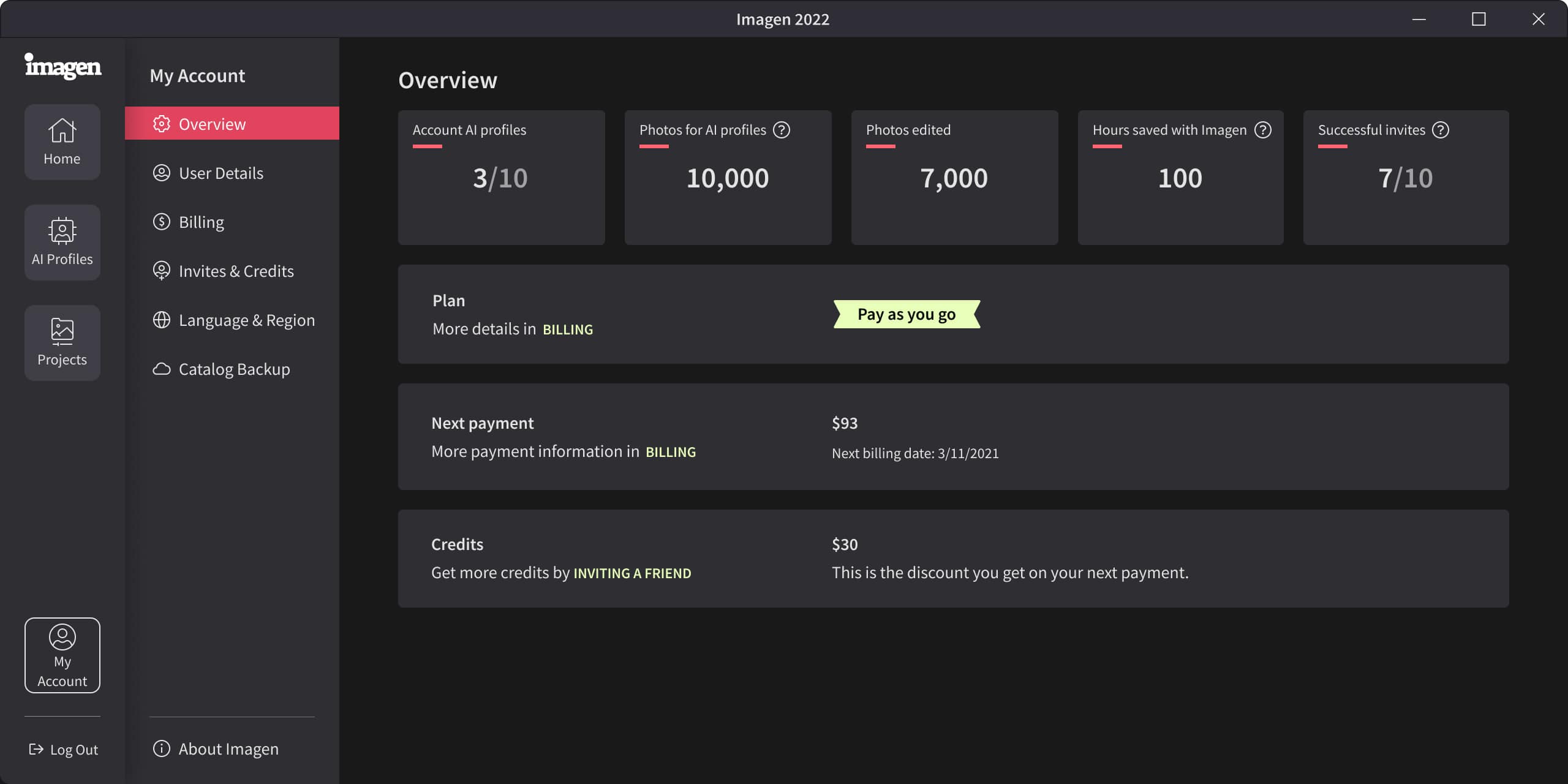Follow BILLING link in Plan section

(567, 330)
